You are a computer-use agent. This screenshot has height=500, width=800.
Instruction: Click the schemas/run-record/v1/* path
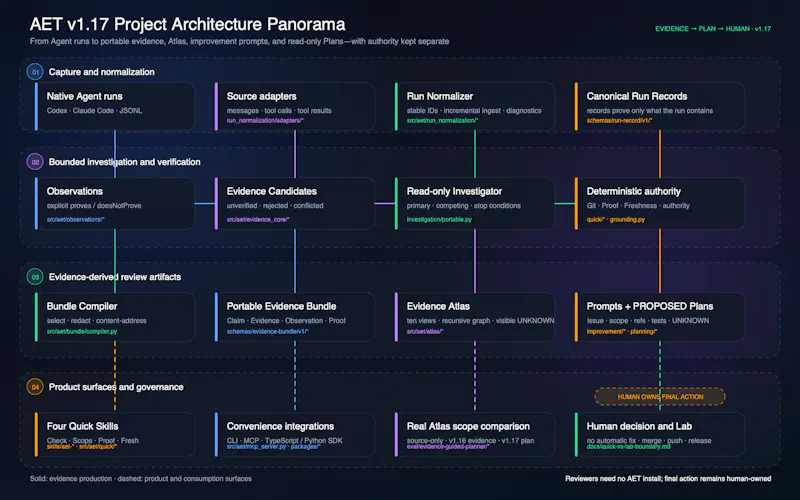[x=619, y=121]
